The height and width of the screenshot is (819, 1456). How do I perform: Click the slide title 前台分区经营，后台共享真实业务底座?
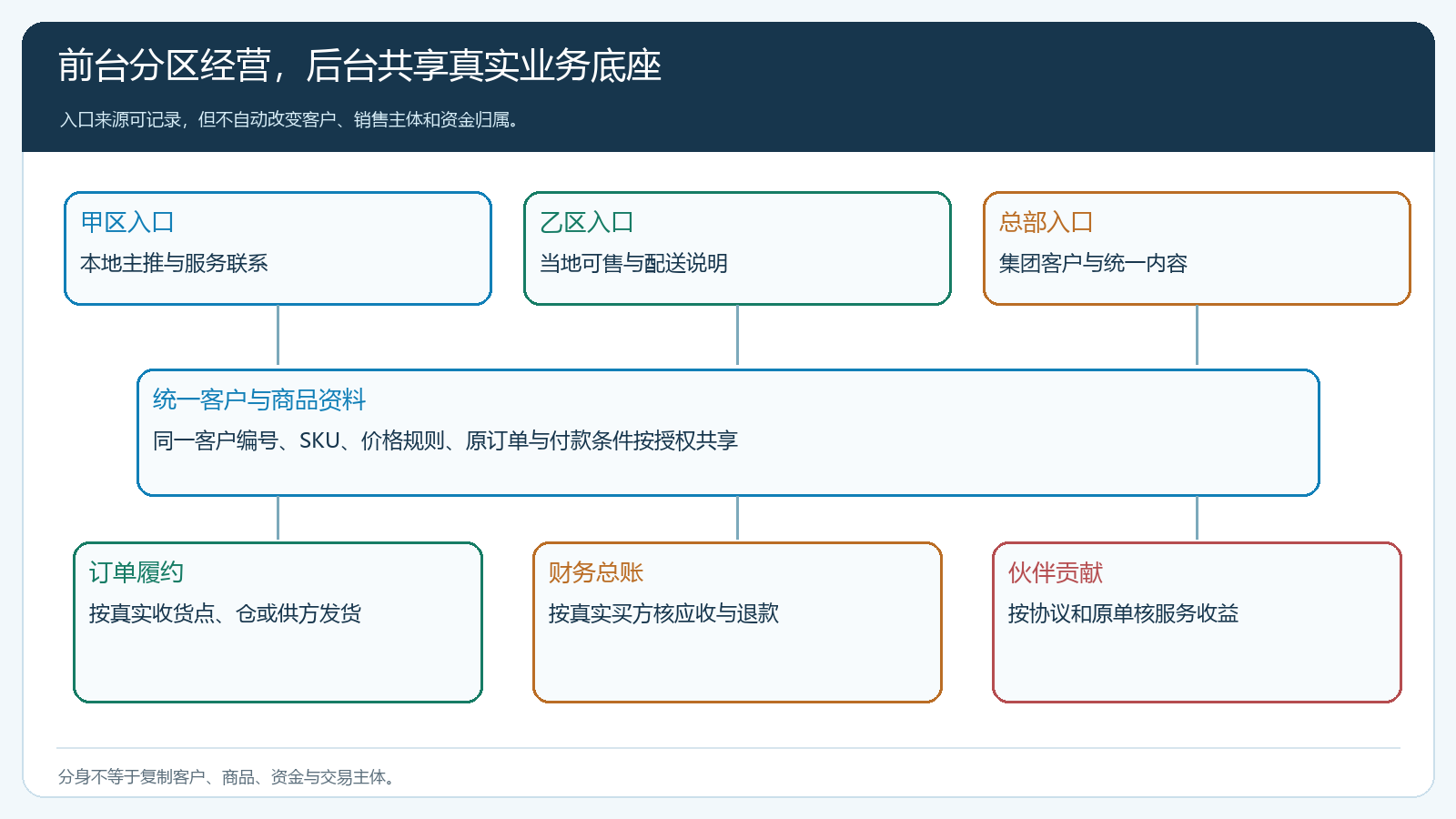[x=359, y=66]
